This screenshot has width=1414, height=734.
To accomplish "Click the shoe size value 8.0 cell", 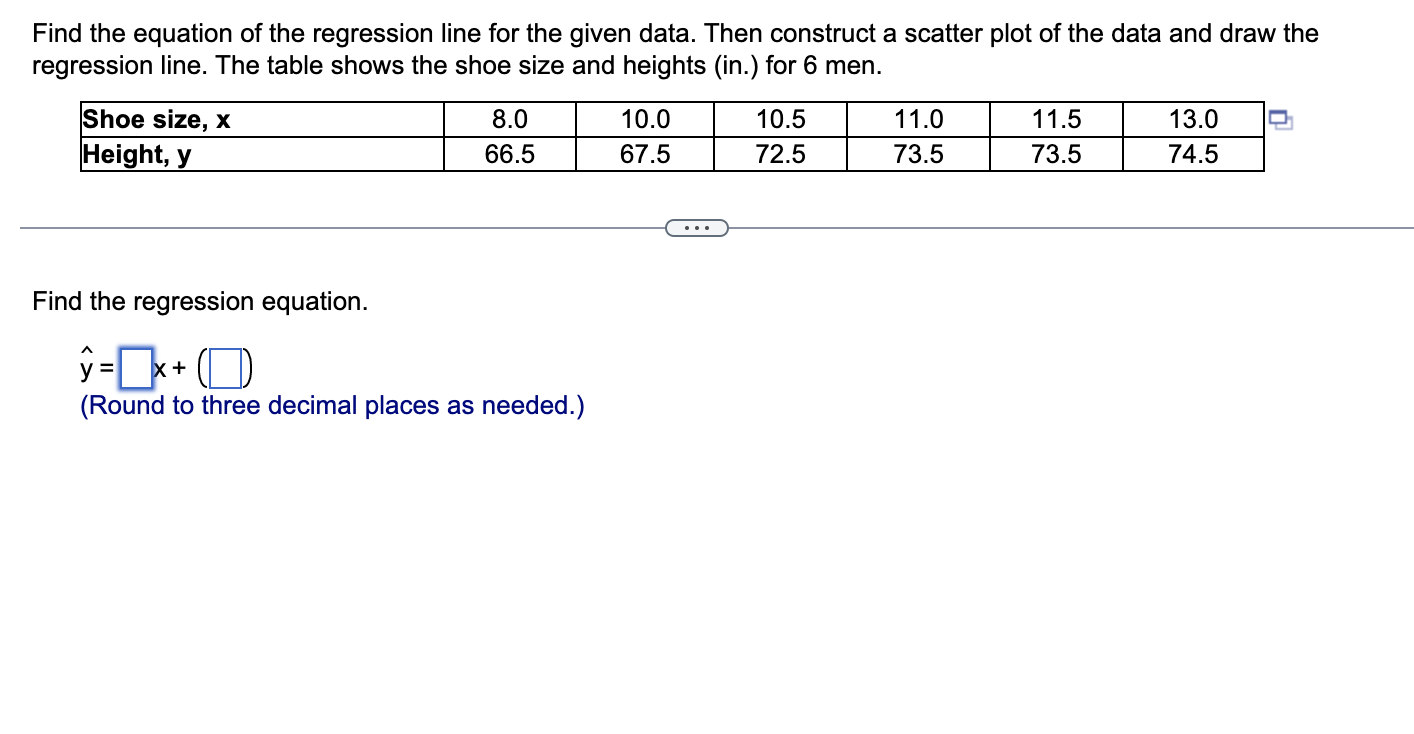I will [x=510, y=119].
